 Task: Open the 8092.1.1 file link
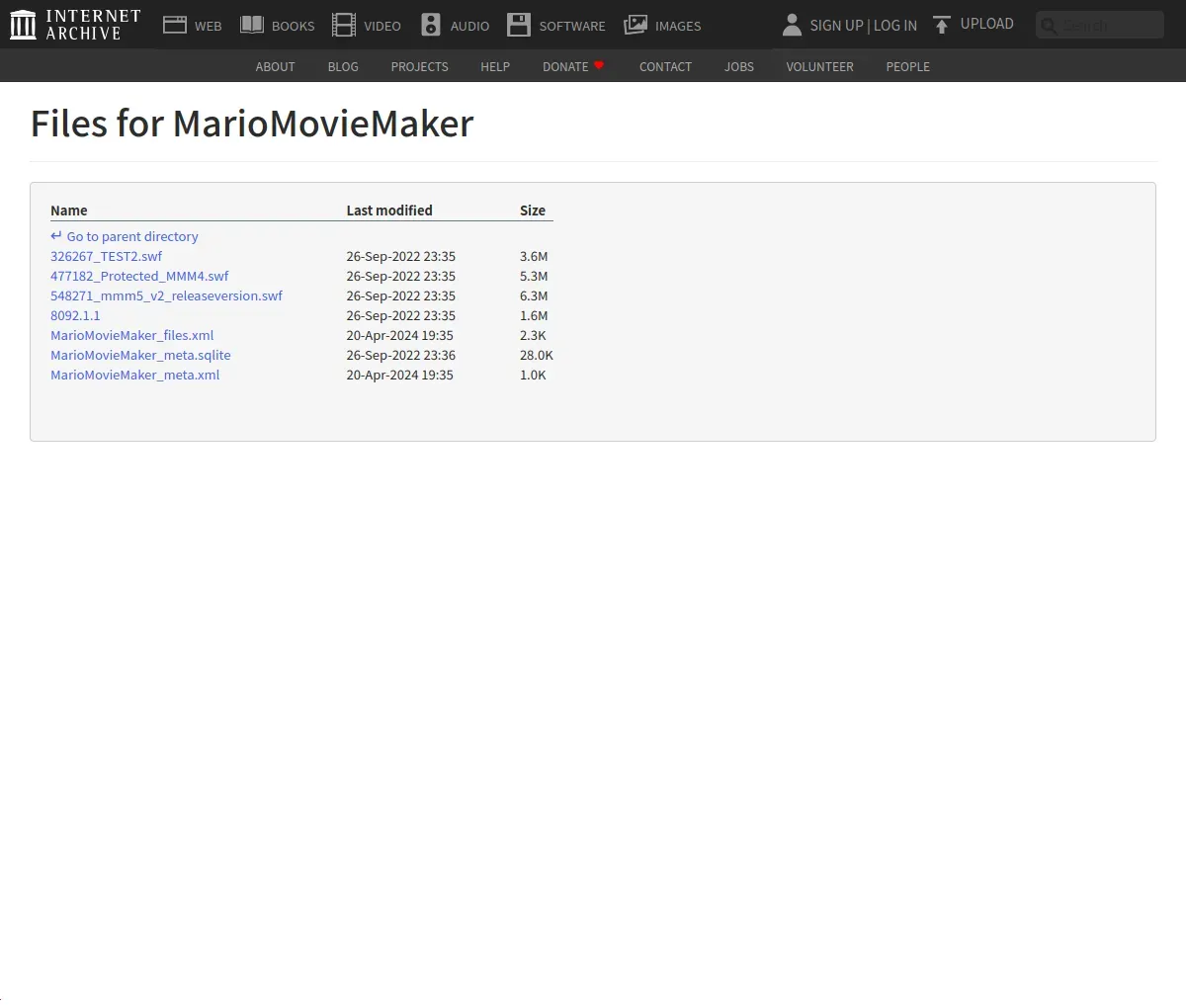click(75, 315)
